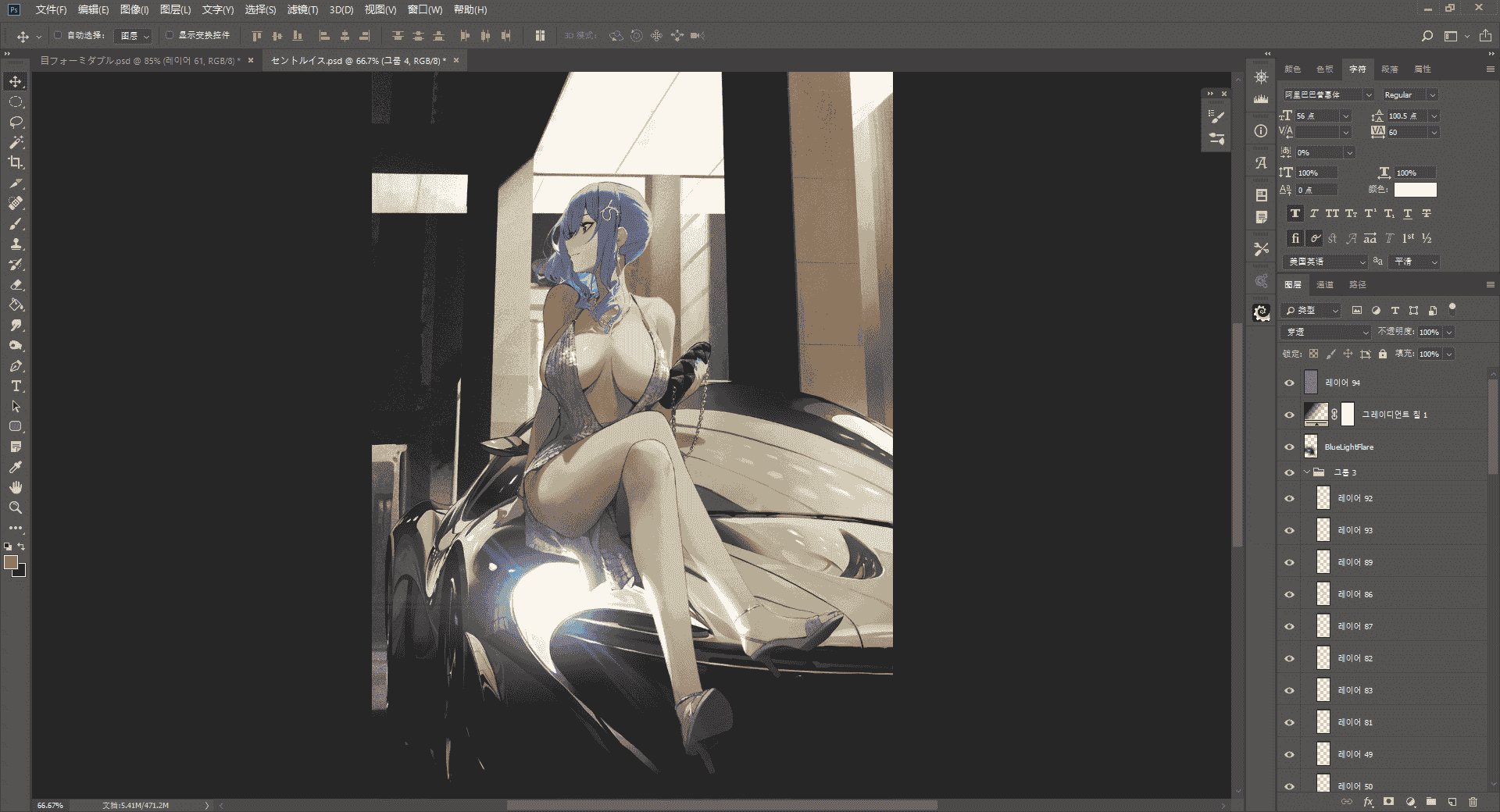Enable the 显示变换控件 checkbox
The width and height of the screenshot is (1500, 812).
coord(169,35)
